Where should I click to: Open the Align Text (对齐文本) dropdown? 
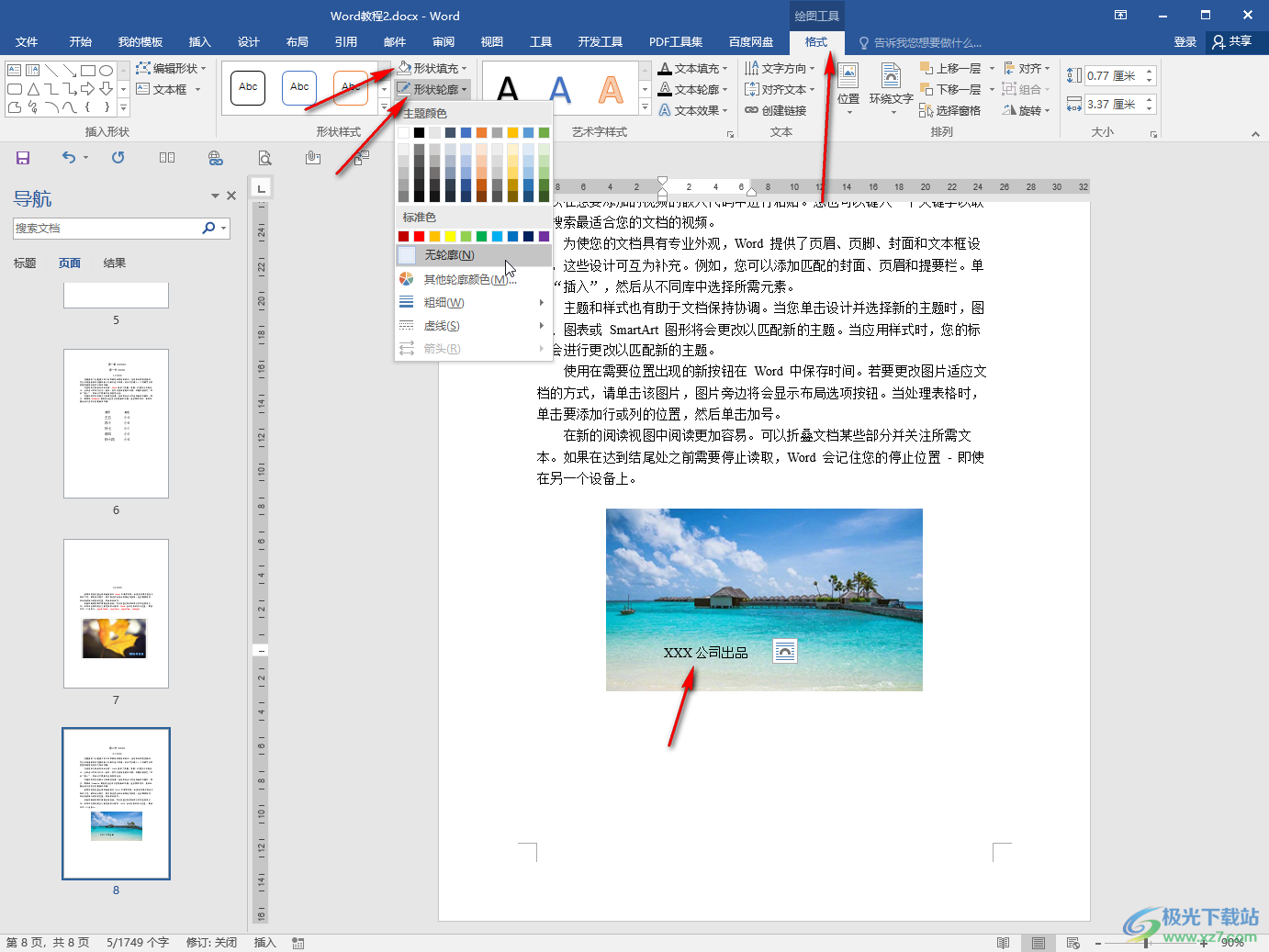[x=780, y=89]
